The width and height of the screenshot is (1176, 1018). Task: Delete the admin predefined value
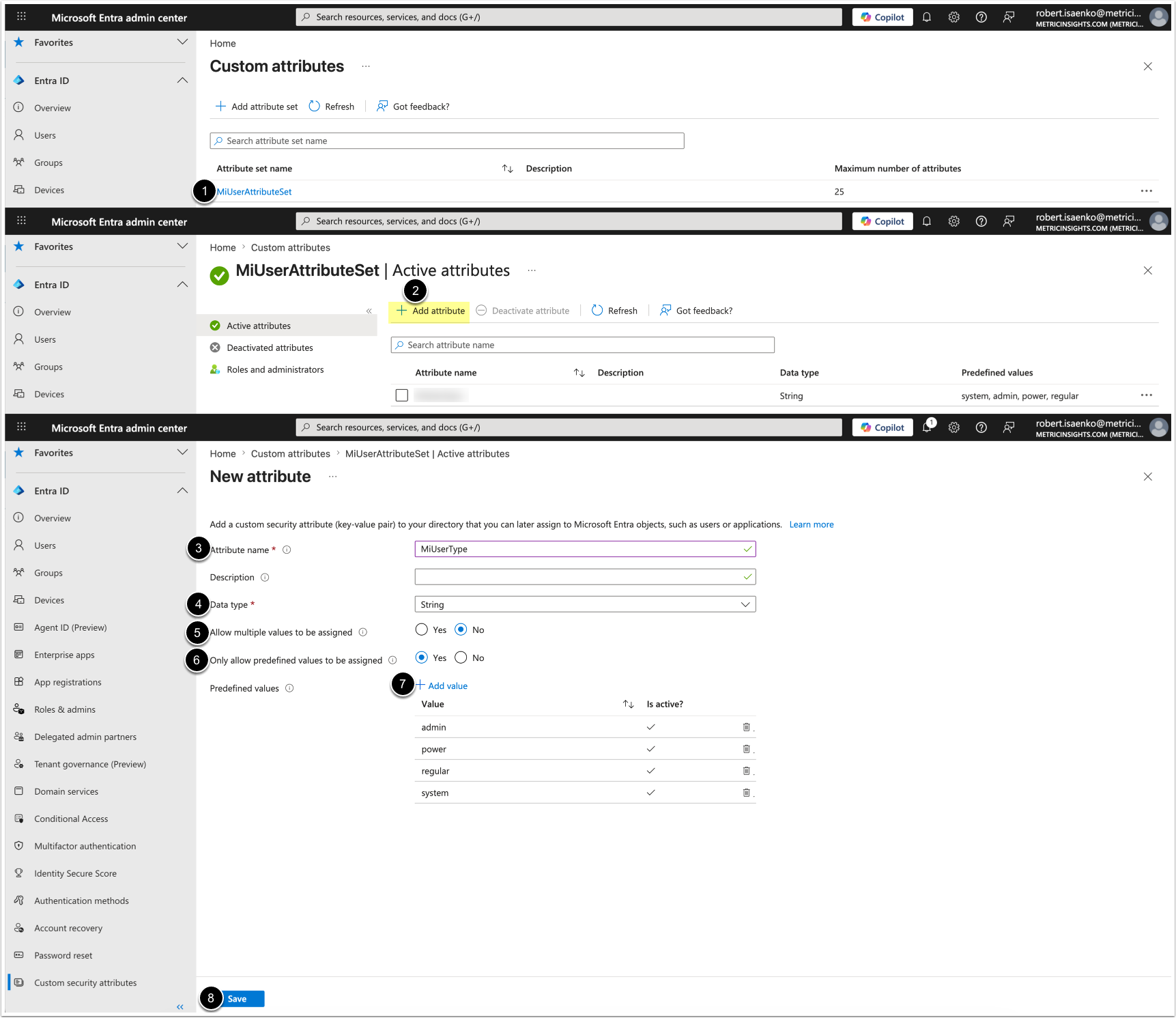click(746, 727)
